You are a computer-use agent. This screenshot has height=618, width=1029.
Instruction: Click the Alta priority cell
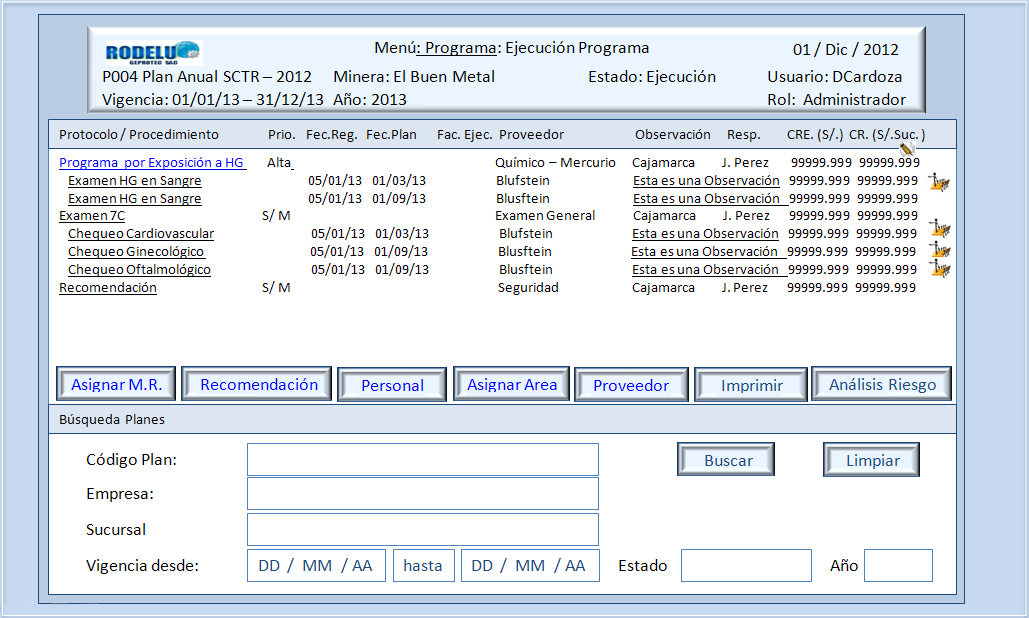[x=279, y=163]
